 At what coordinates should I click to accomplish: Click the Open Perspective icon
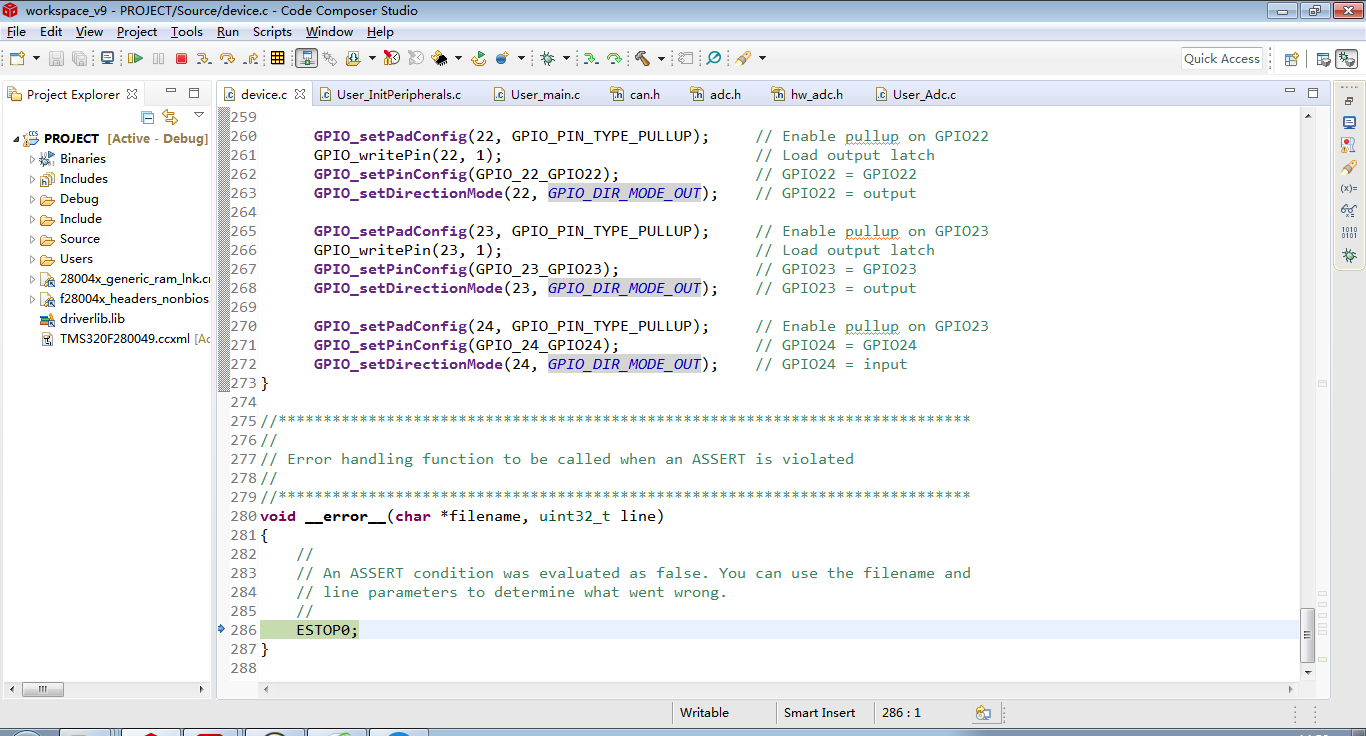tap(1291, 59)
